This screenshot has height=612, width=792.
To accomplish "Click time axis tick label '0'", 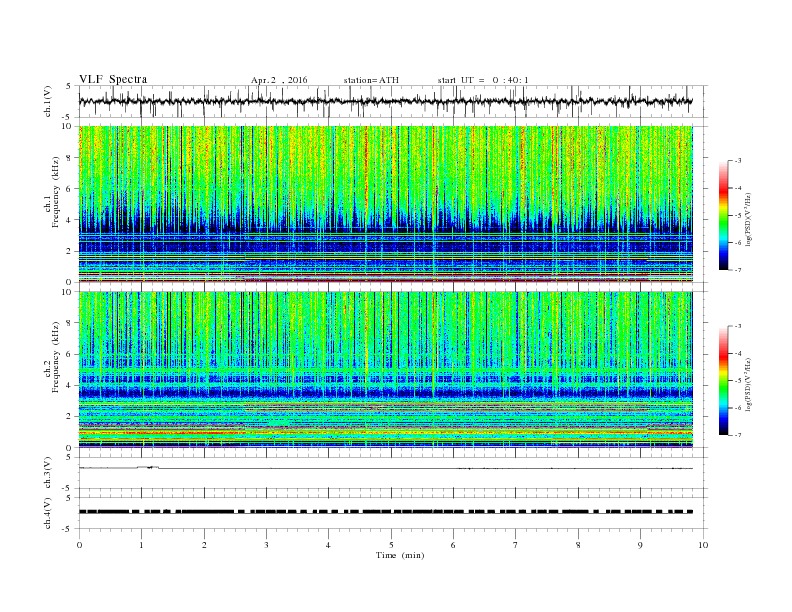I will point(79,545).
